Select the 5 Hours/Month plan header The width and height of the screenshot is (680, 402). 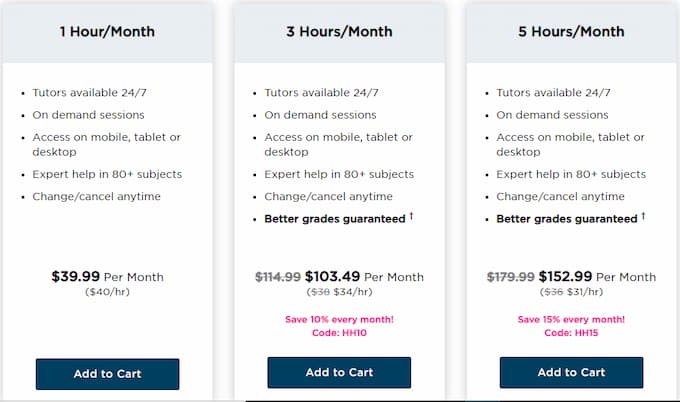571,31
